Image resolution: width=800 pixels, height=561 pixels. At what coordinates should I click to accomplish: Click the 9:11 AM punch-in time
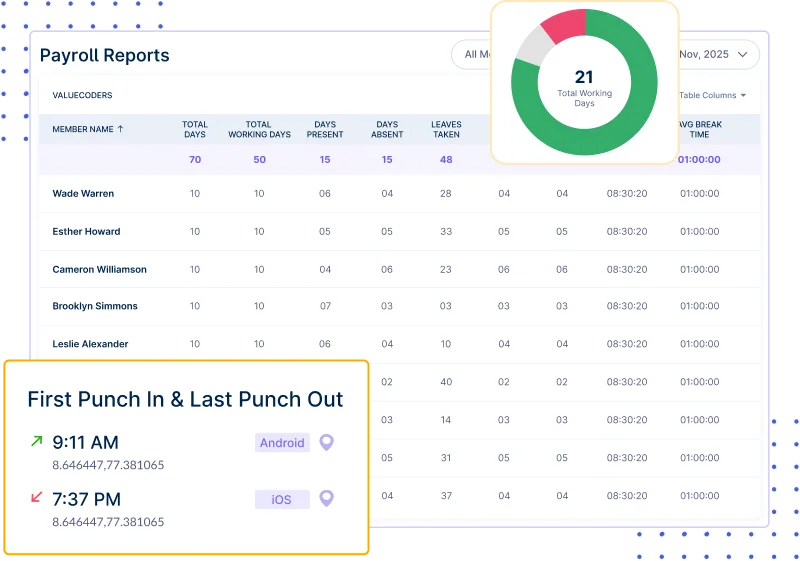(85, 442)
